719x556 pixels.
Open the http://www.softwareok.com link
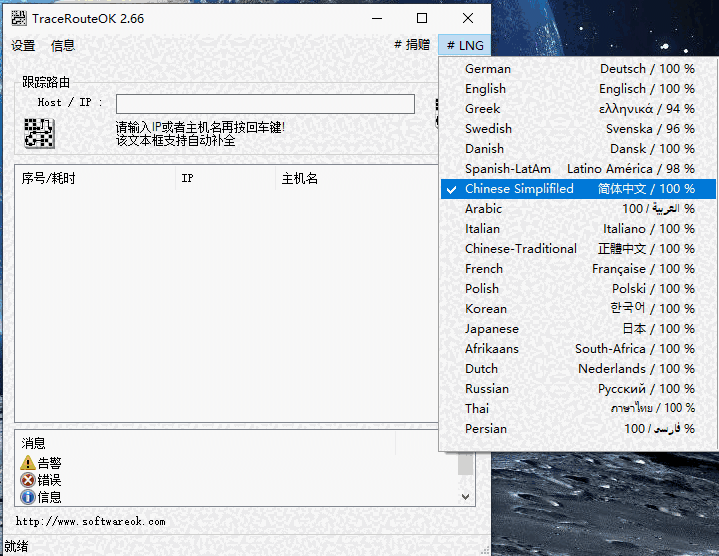[90, 522]
